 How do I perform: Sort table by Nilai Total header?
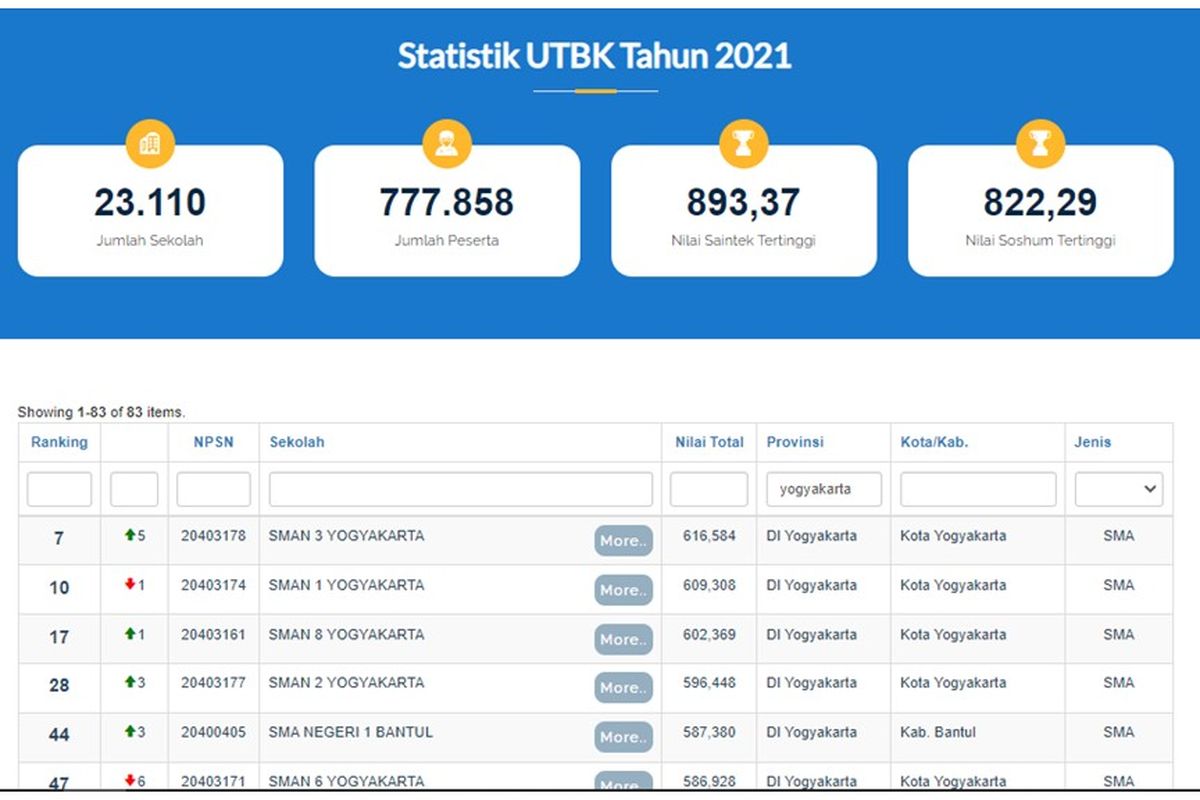click(x=709, y=442)
